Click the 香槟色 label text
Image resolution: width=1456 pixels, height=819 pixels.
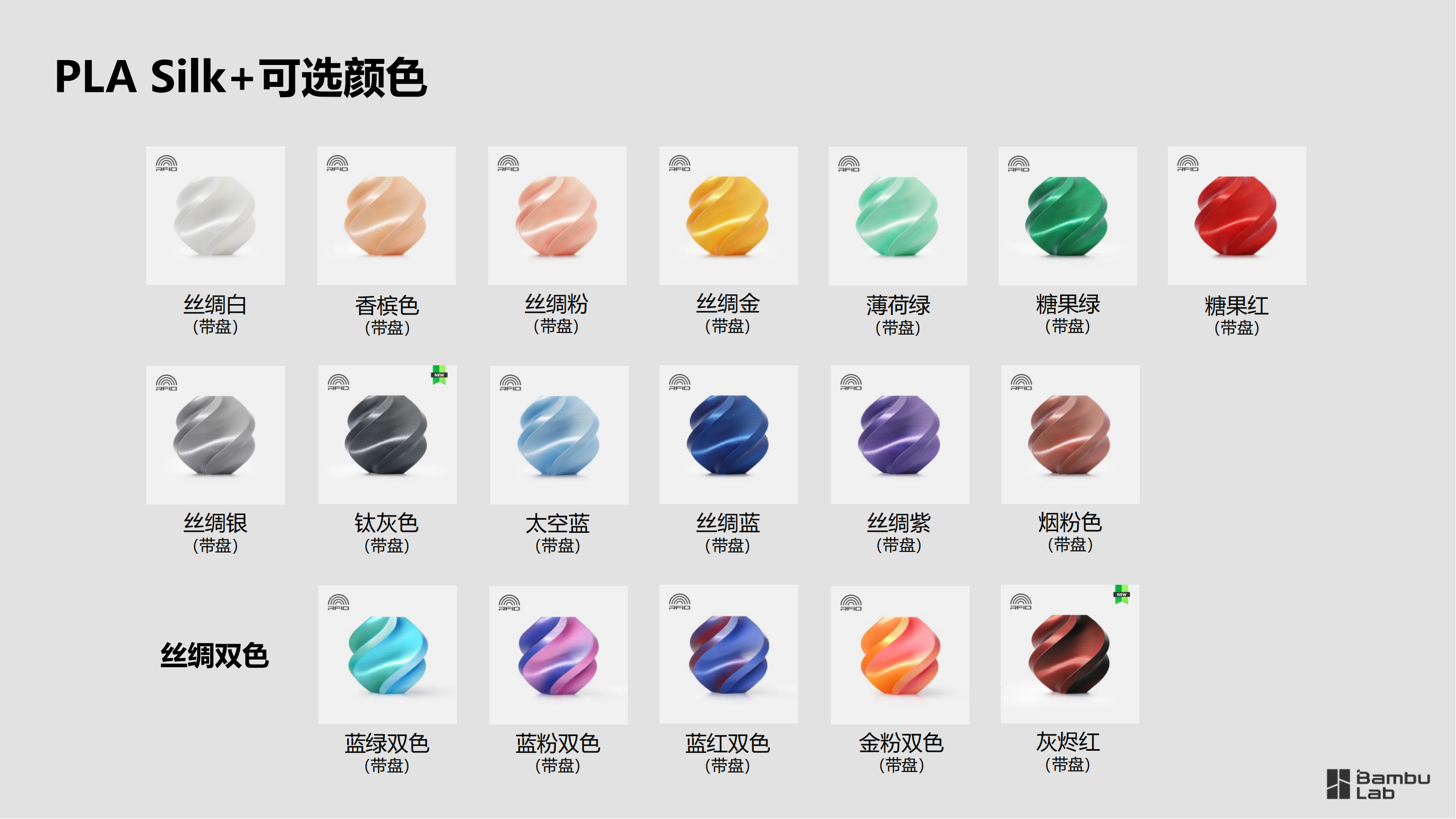[387, 306]
